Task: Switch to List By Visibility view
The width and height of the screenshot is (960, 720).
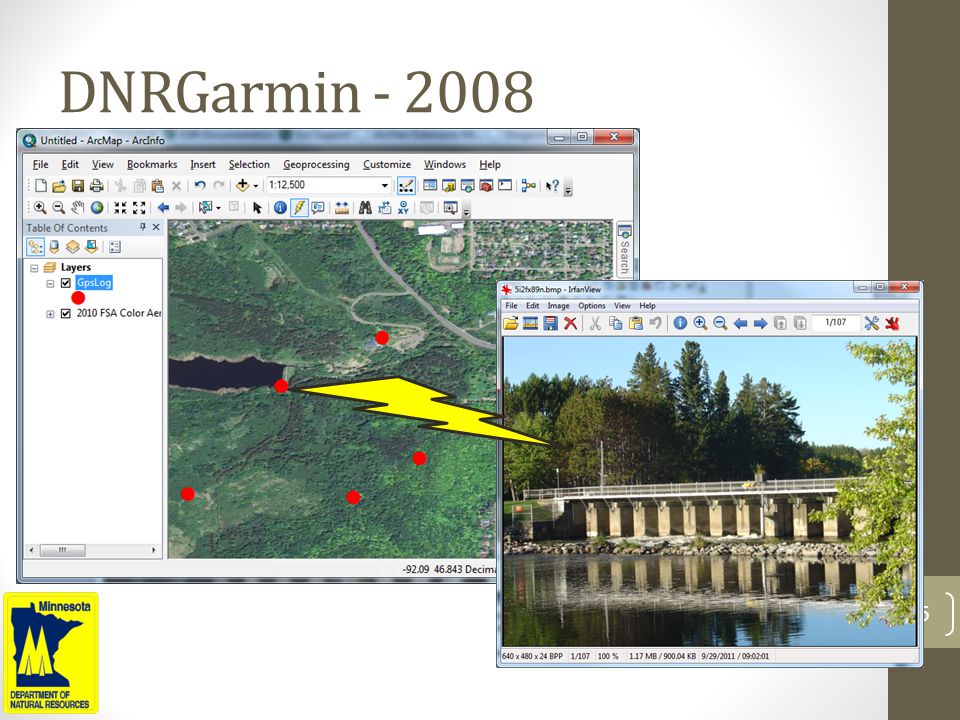Action: coord(73,247)
